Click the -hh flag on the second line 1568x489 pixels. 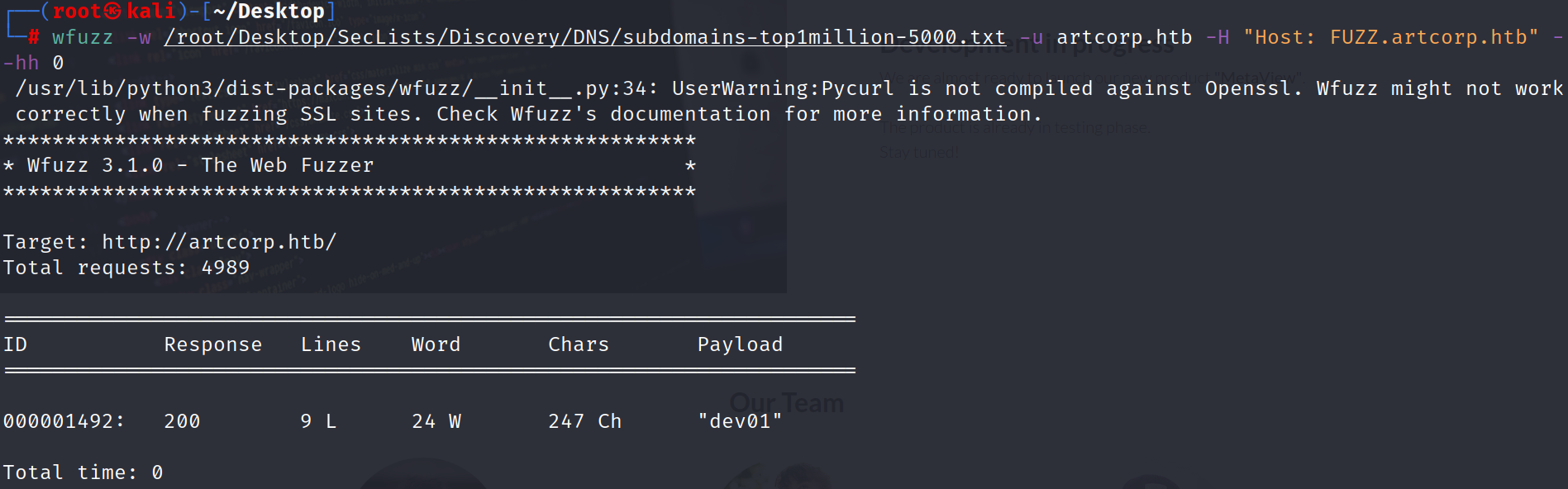click(x=21, y=63)
